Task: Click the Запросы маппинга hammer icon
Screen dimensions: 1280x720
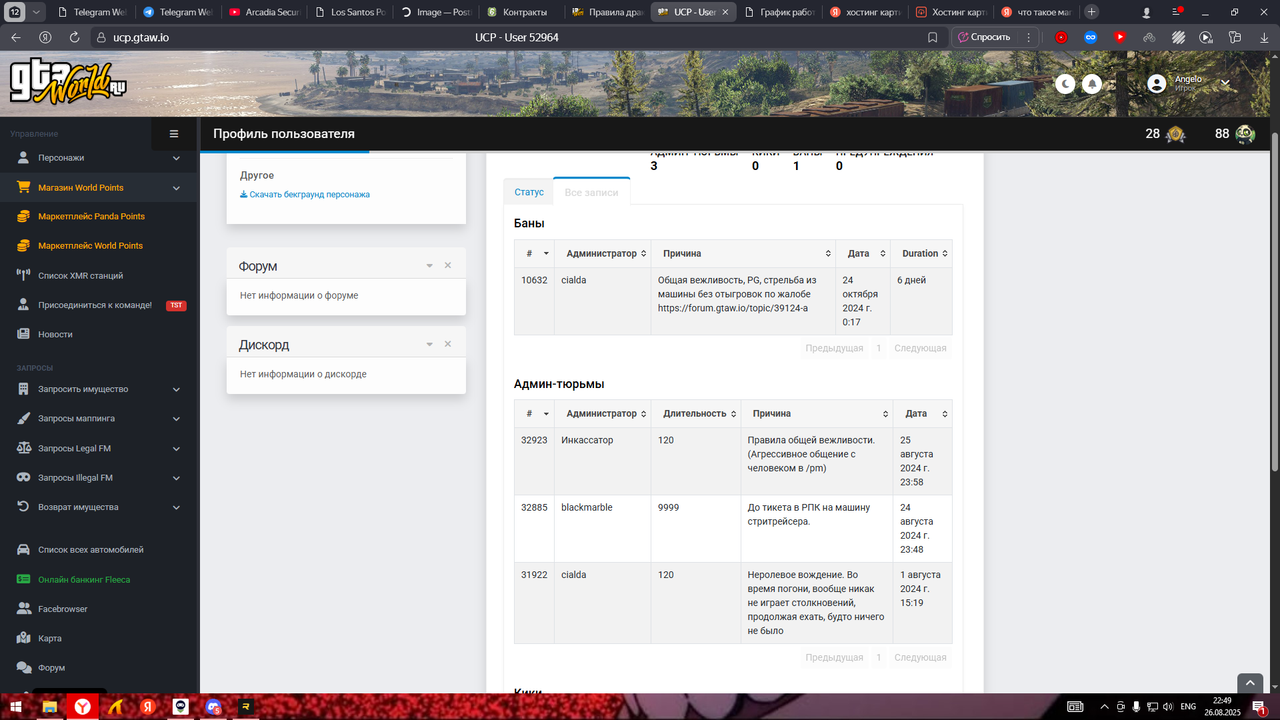Action: point(23,418)
